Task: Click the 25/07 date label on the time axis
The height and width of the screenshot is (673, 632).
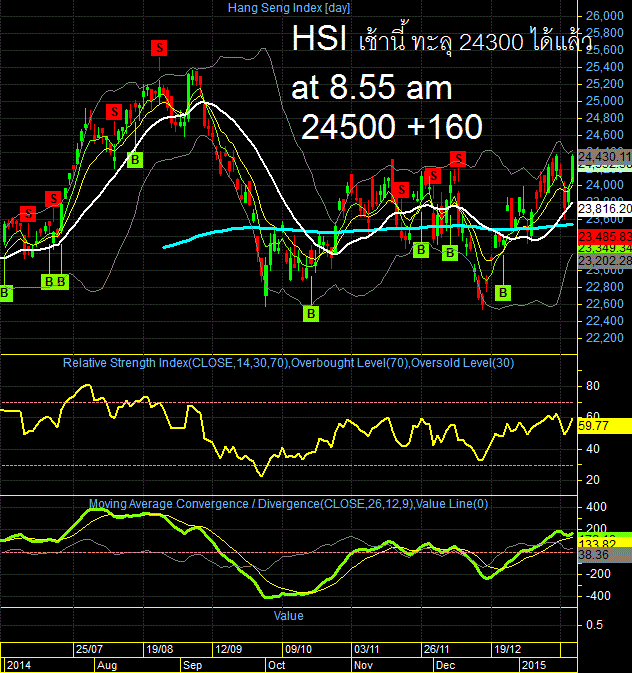Action: (89, 649)
